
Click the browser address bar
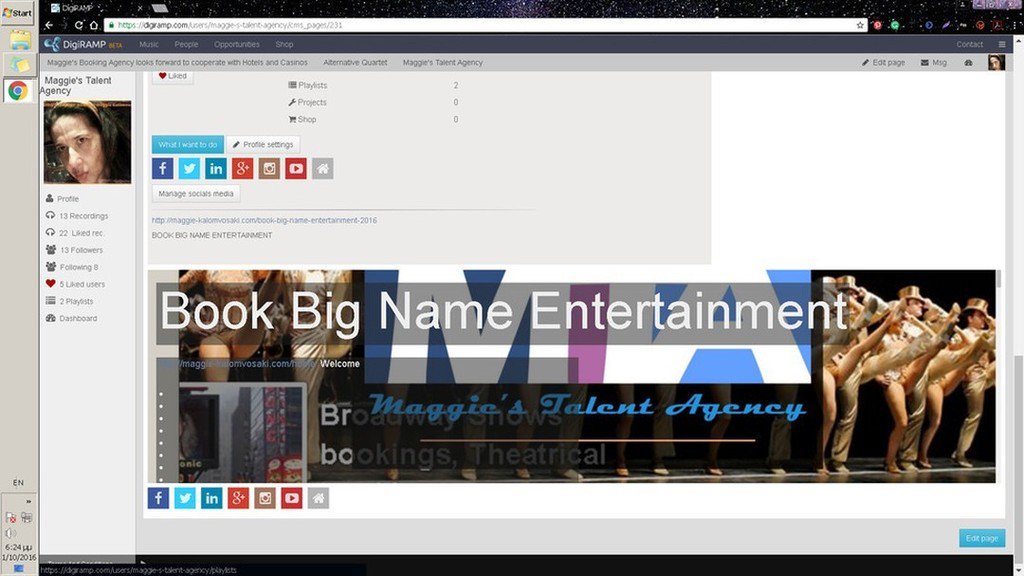point(483,25)
